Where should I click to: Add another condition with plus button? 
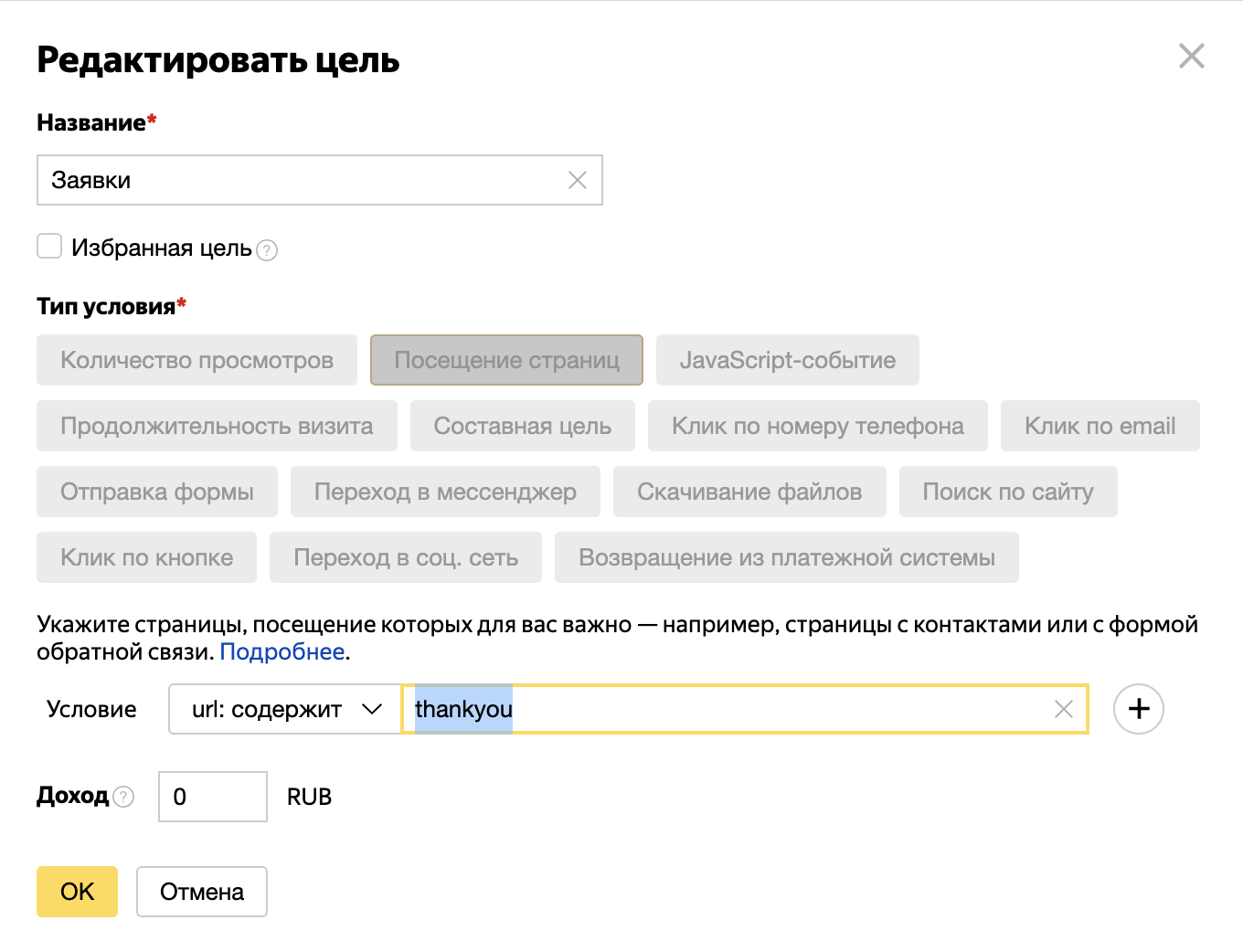pos(1138,709)
